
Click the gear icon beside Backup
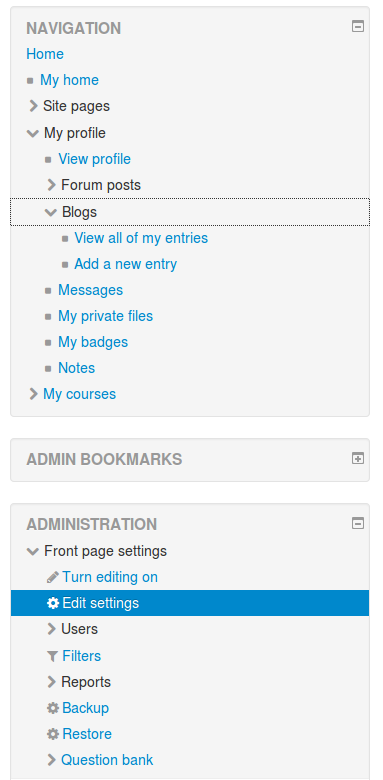pos(52,708)
